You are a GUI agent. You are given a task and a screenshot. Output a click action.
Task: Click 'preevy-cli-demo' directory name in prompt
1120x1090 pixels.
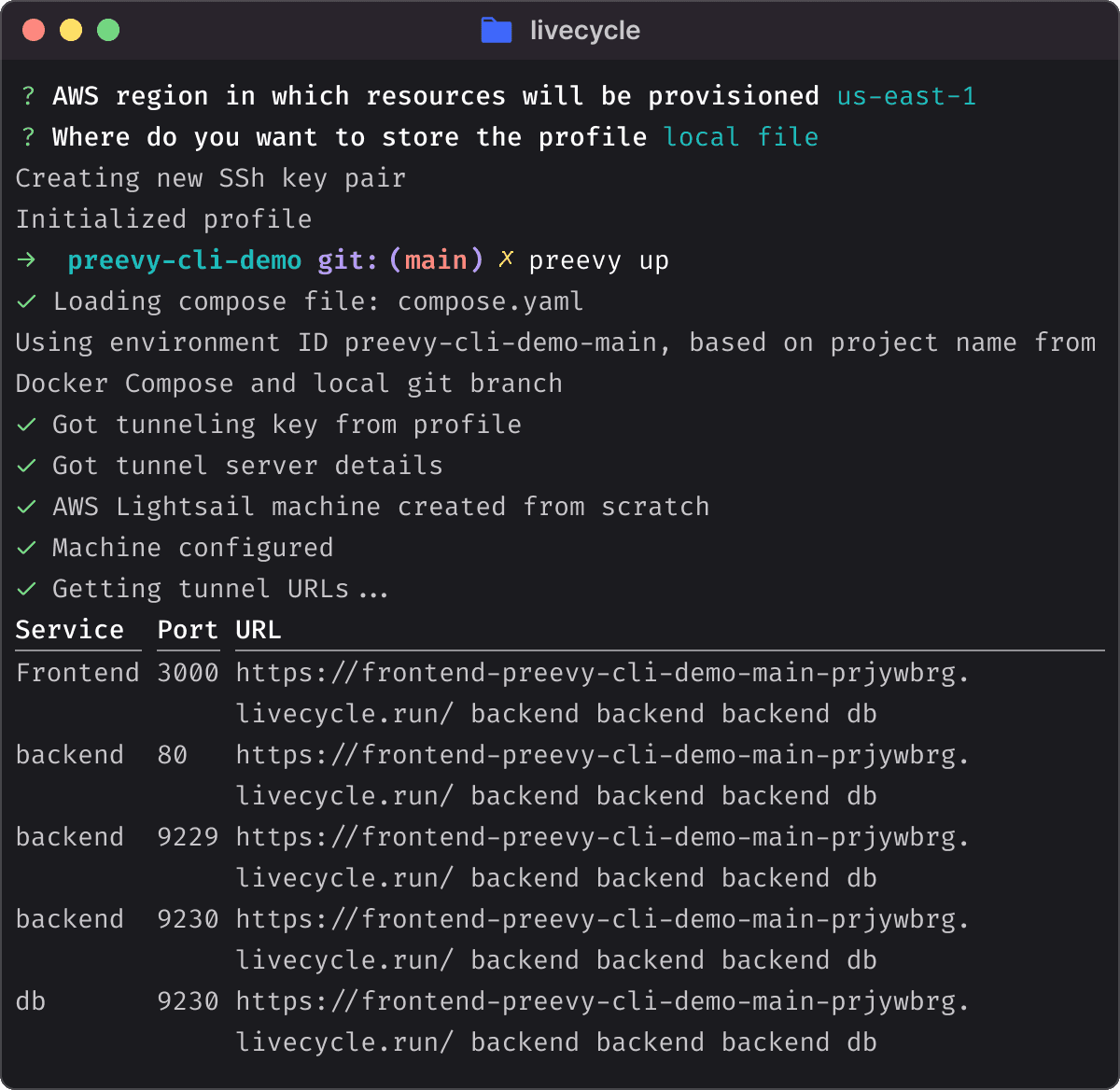tap(185, 260)
